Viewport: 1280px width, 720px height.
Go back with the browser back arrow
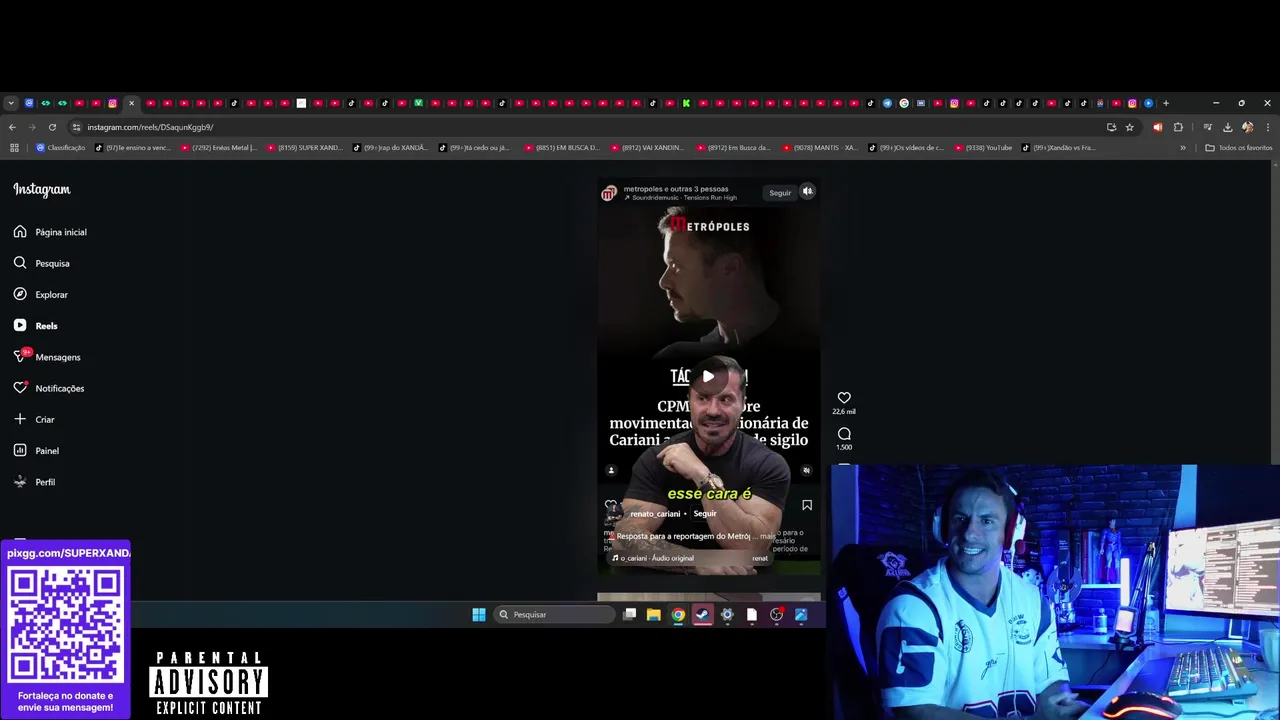pos(12,127)
